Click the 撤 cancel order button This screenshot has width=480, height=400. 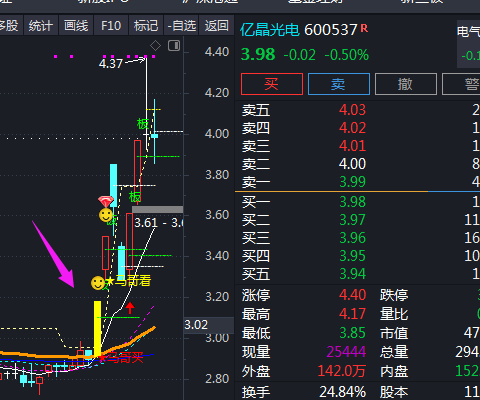(406, 84)
